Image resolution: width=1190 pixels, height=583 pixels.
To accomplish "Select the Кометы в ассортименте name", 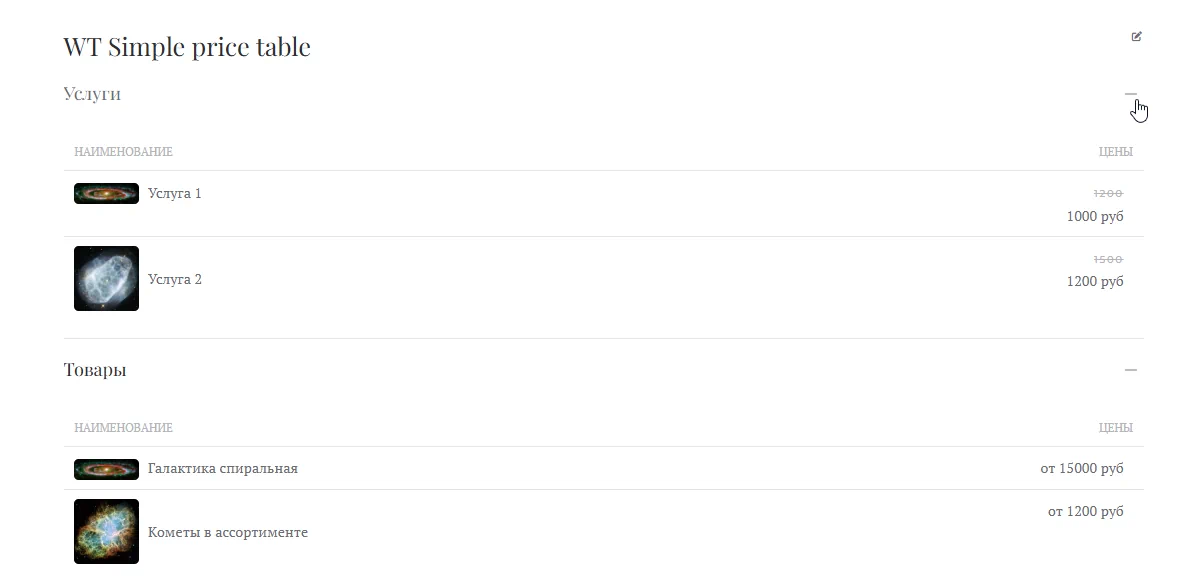I will [228, 532].
